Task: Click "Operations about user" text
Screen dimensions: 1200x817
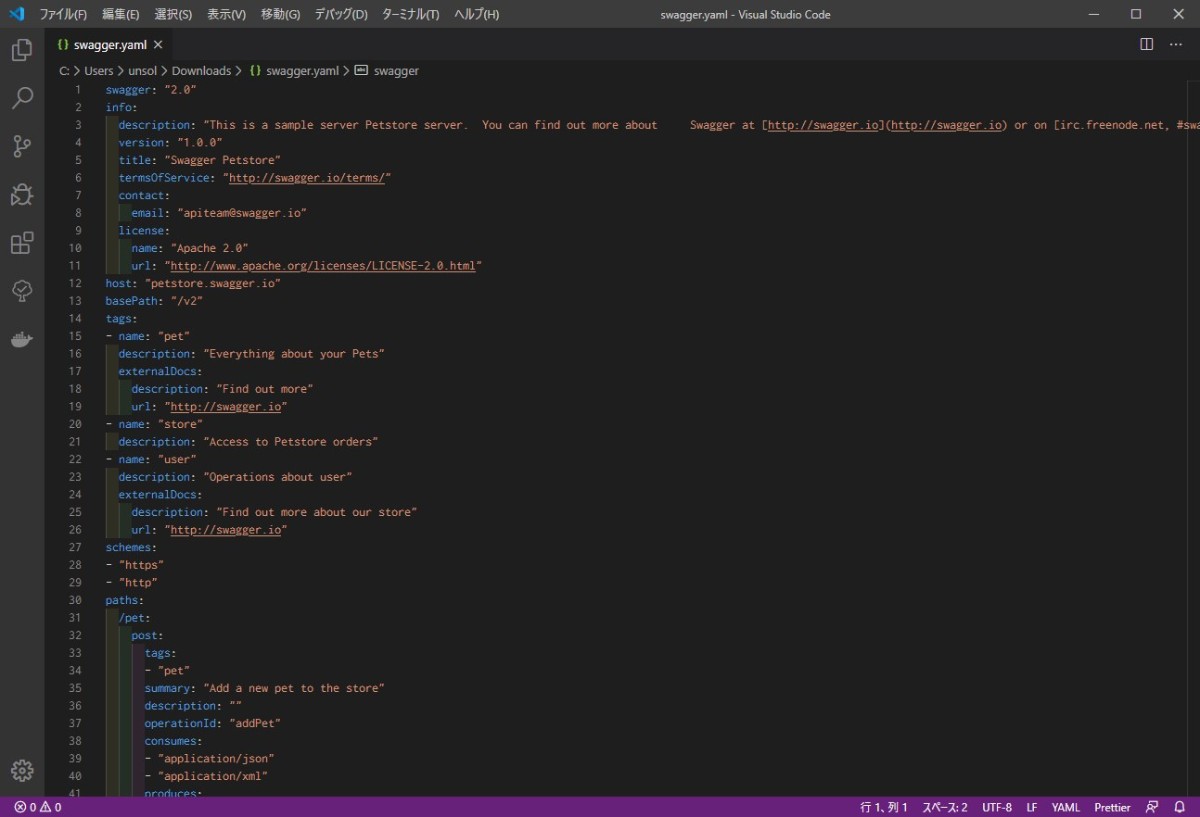Action: click(278, 477)
